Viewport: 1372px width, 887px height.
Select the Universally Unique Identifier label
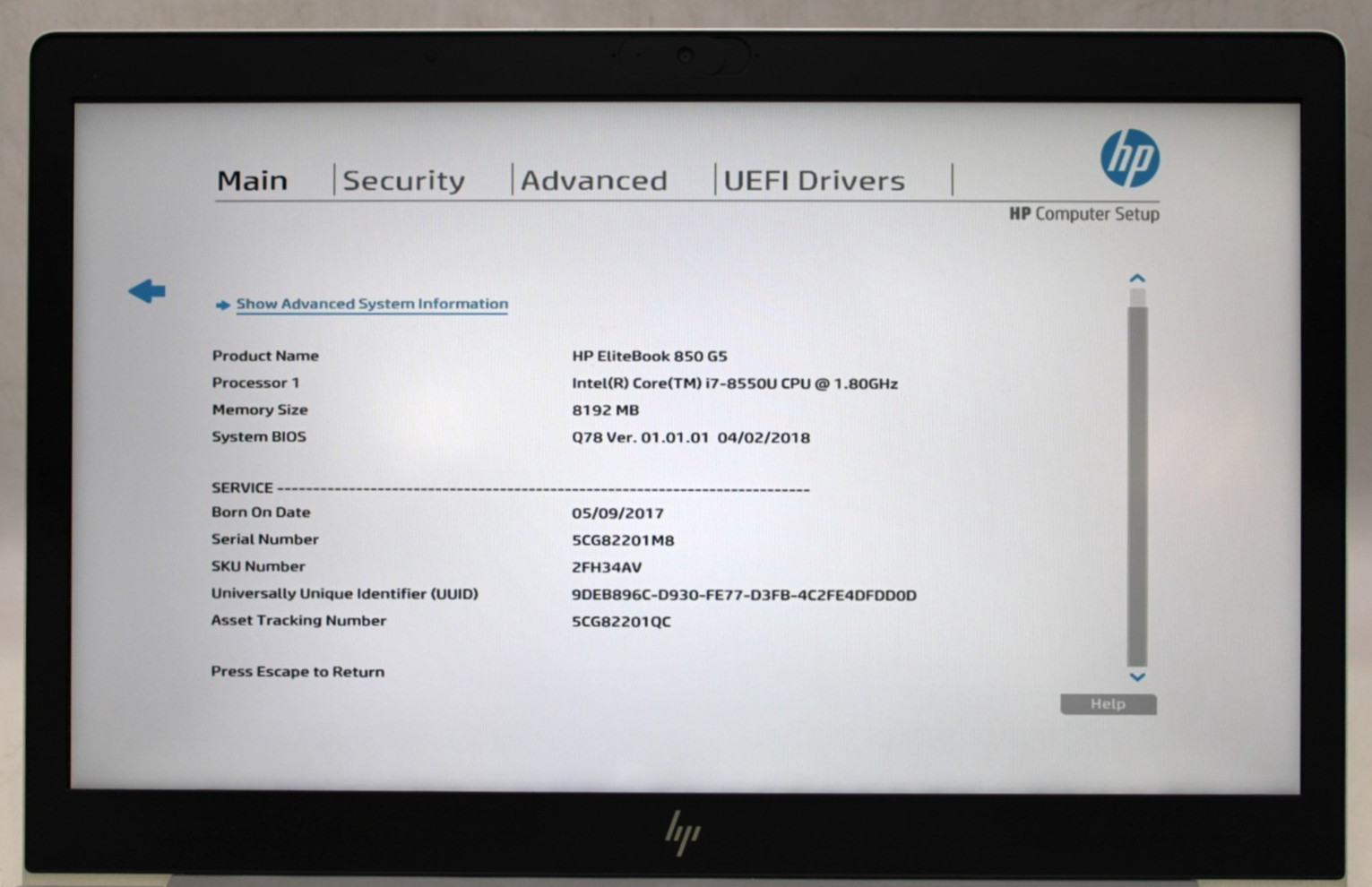pos(345,593)
